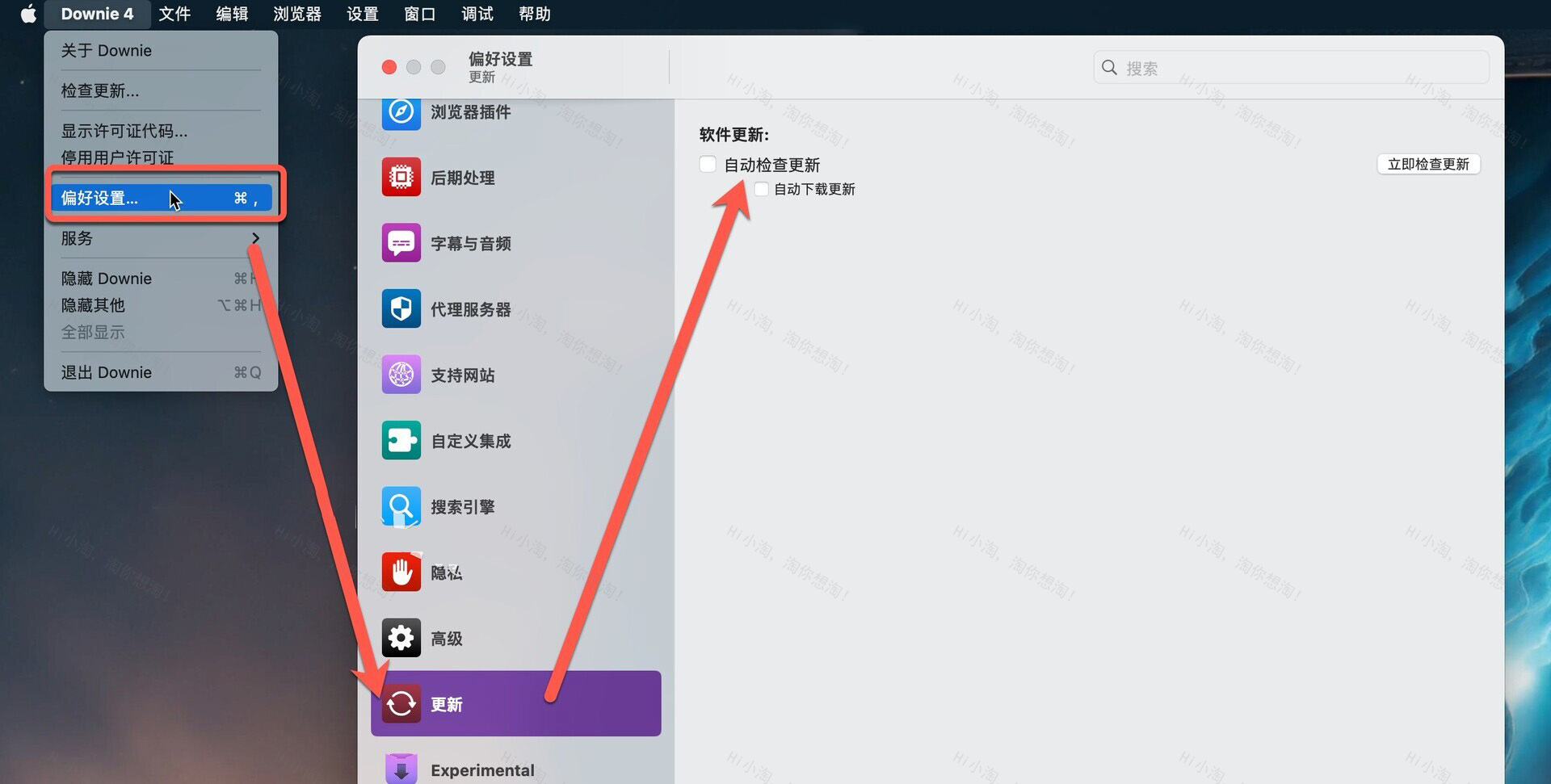Choose 检查更新... in the Downie menu
1551x784 pixels.
(x=161, y=90)
